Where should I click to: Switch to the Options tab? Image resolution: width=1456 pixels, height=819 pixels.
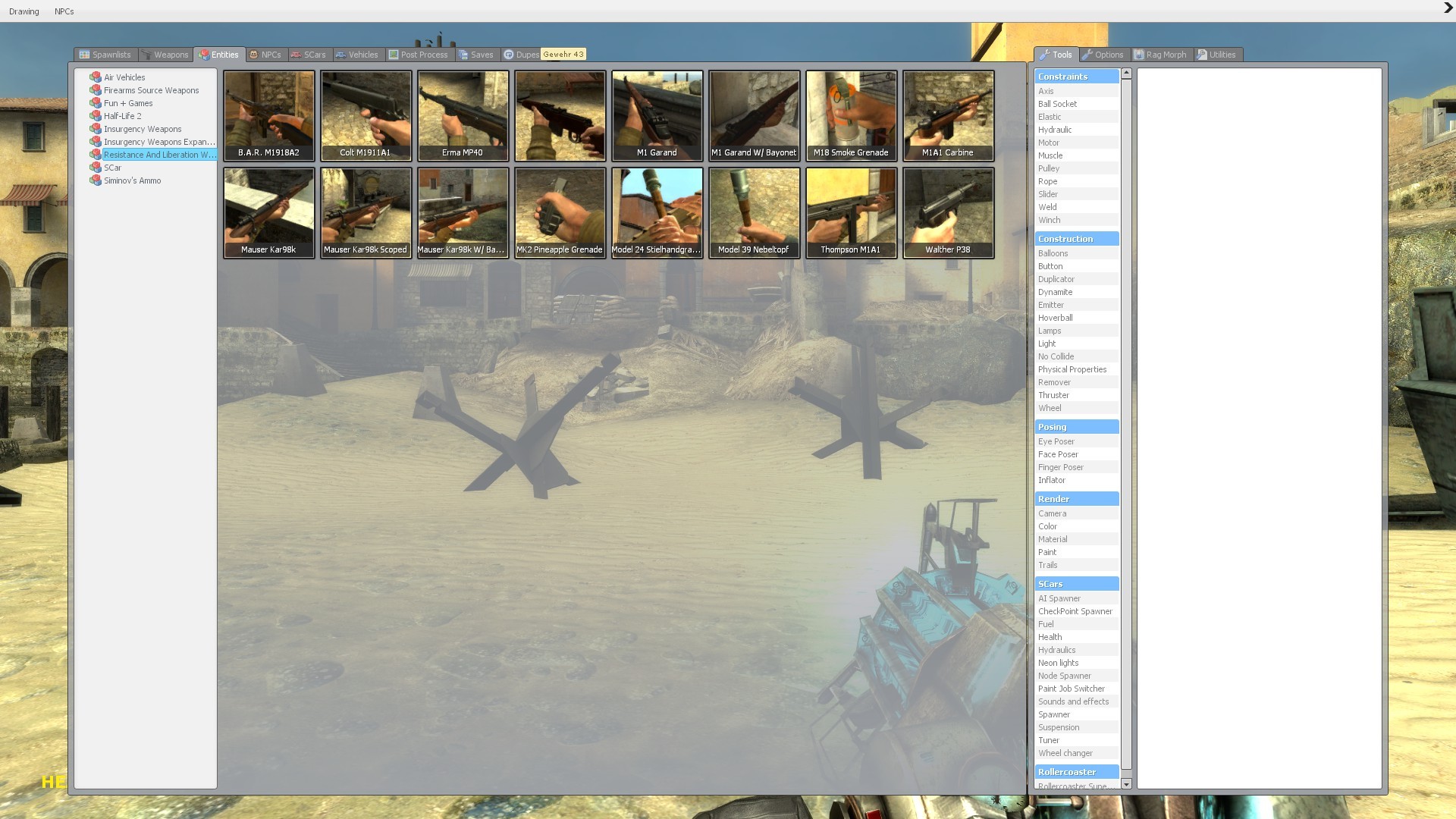1103,55
